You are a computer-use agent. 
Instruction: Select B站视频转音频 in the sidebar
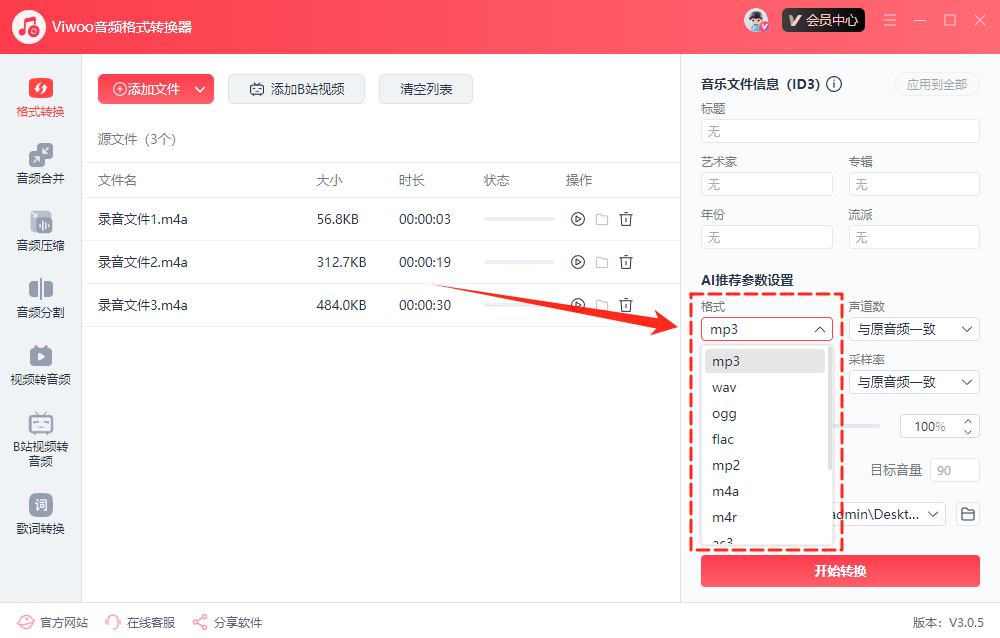40,439
